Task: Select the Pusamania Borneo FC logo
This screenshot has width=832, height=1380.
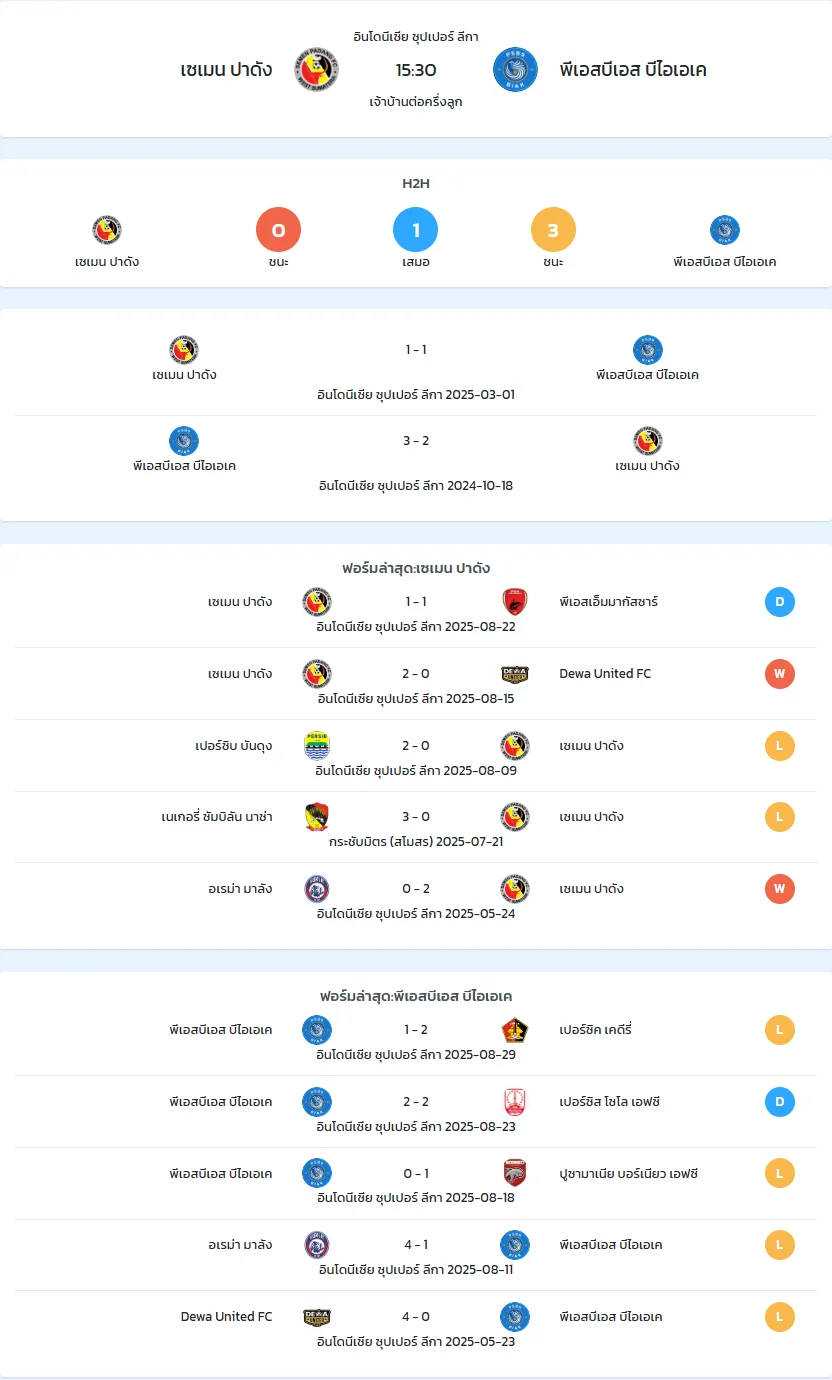Action: coord(515,1173)
